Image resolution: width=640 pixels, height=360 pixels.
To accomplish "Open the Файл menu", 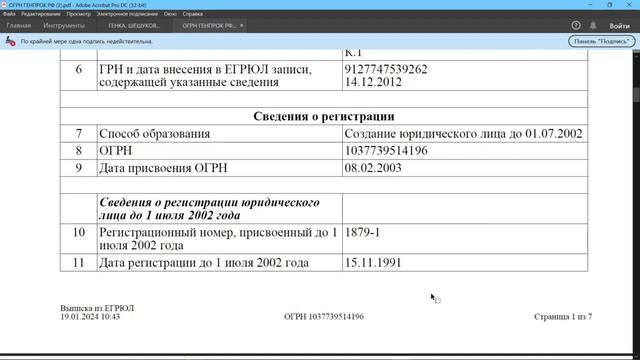I will (x=9, y=14).
